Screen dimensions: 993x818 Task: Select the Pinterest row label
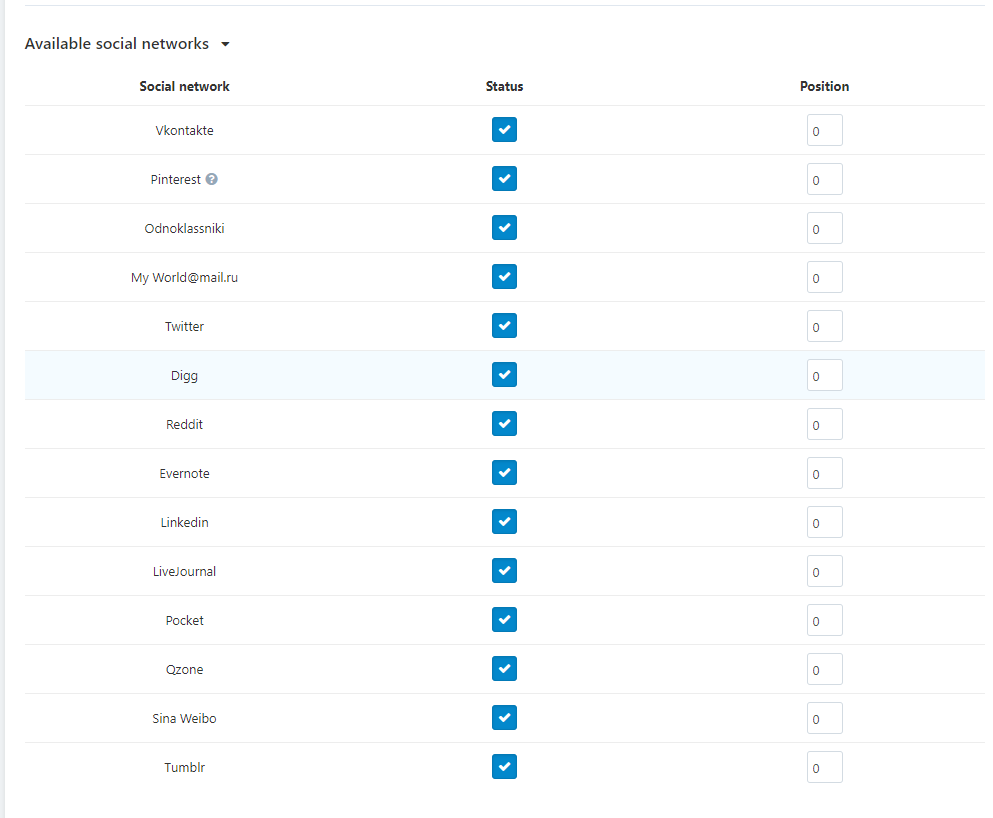[x=175, y=180]
